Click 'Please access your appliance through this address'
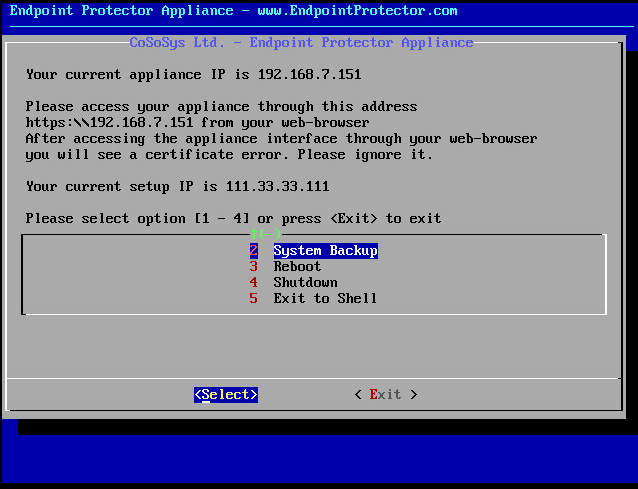 [221, 107]
